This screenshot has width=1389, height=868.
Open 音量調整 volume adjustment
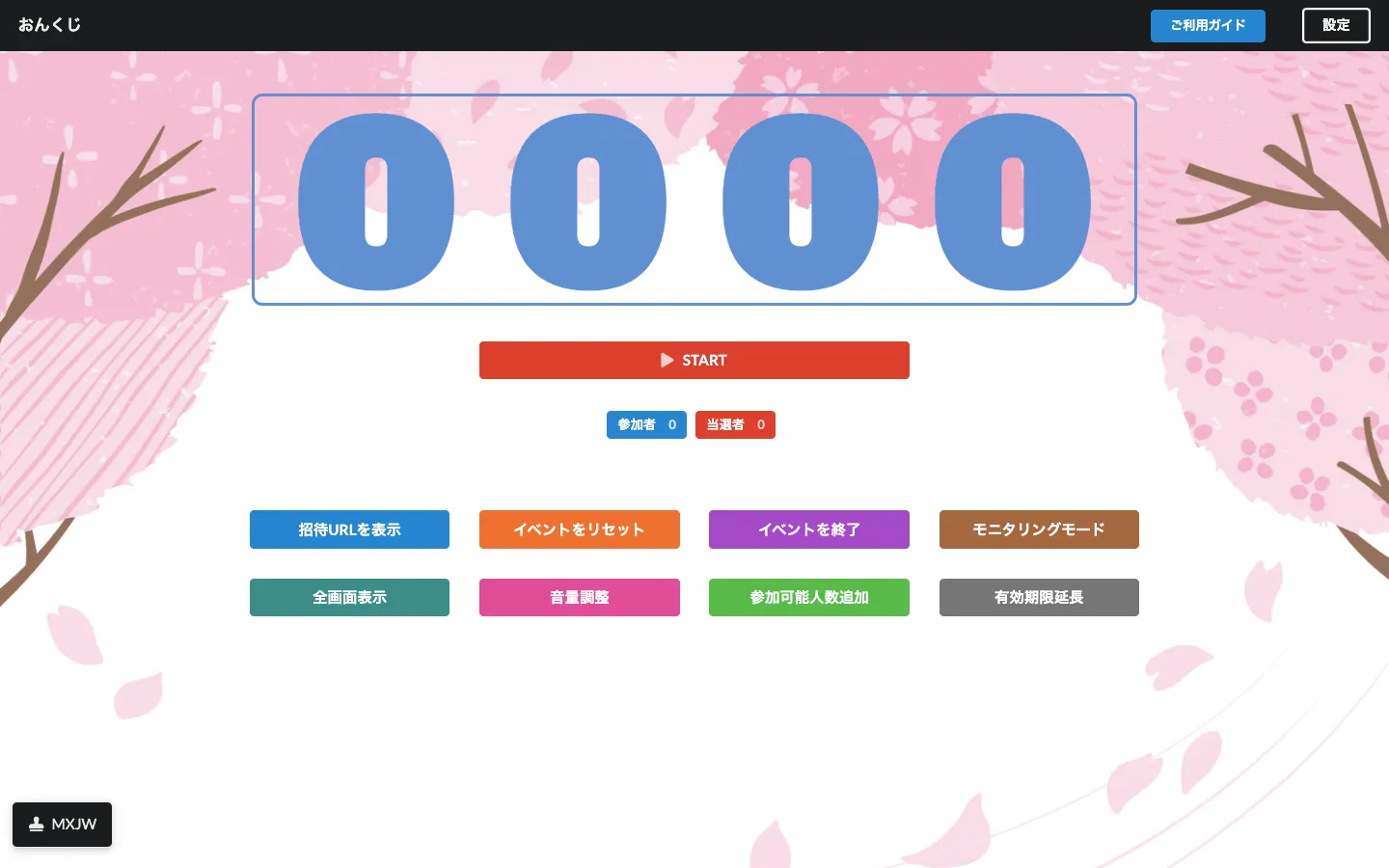(579, 597)
